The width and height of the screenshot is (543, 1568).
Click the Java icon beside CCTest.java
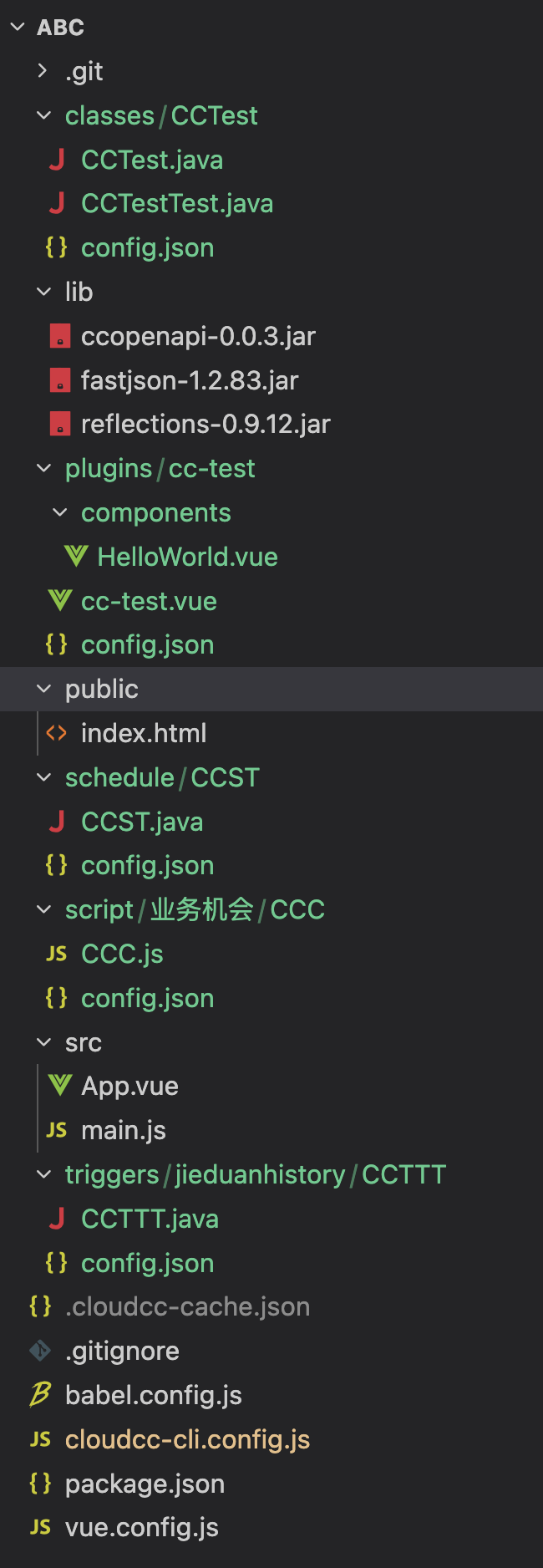point(57,160)
